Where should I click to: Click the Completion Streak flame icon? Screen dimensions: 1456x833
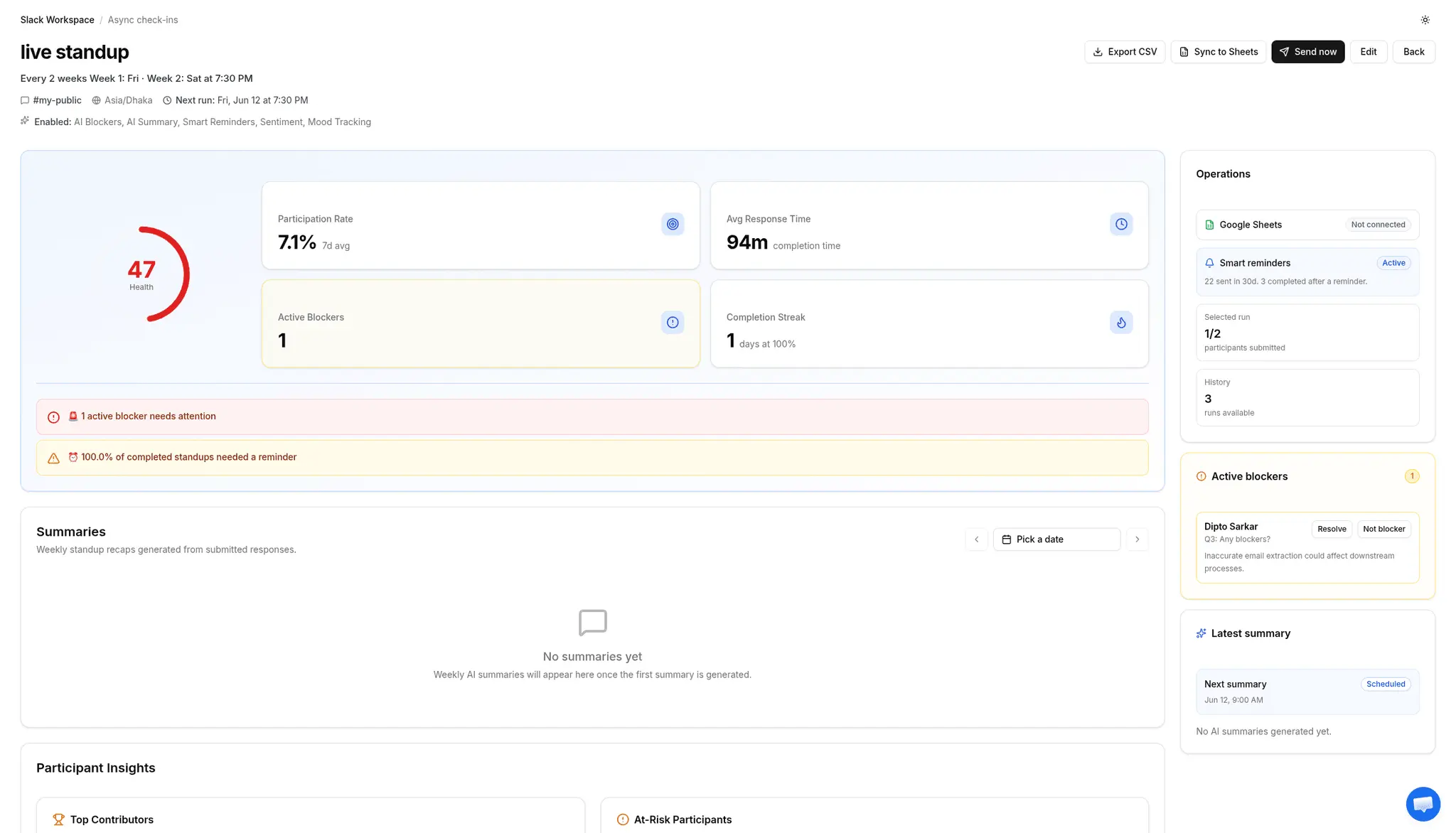click(x=1121, y=322)
